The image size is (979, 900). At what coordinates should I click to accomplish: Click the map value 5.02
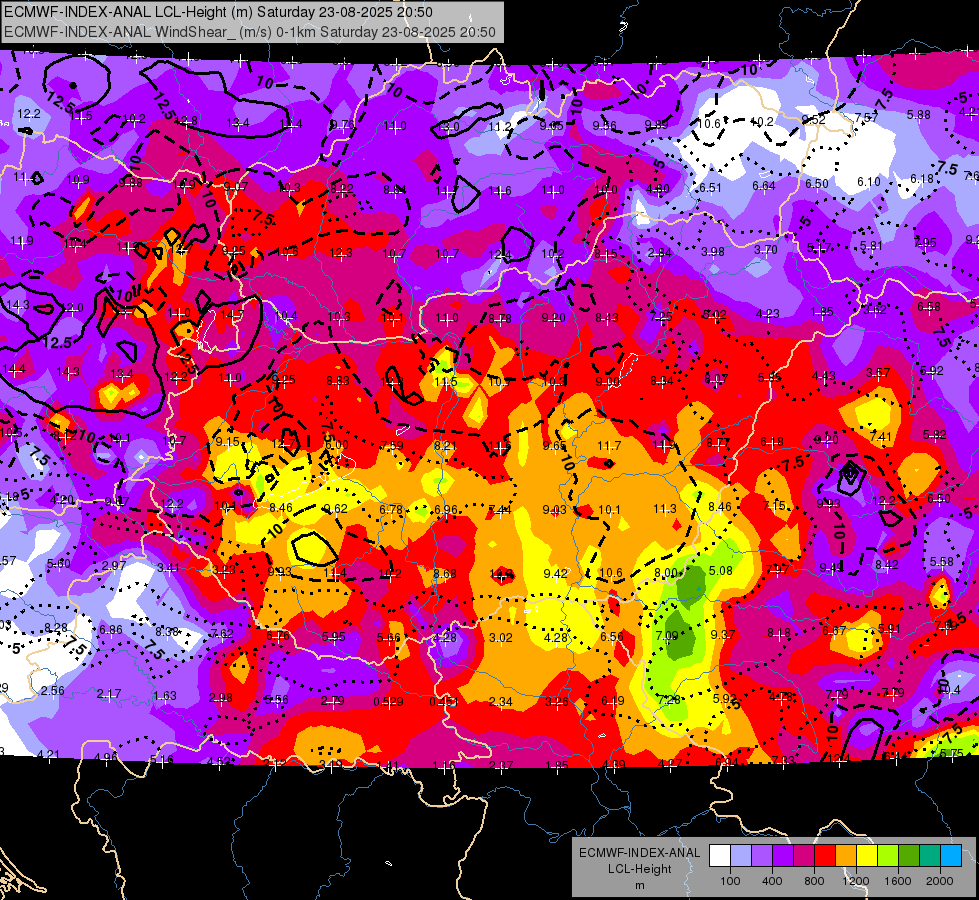pyautogui.click(x=714, y=315)
